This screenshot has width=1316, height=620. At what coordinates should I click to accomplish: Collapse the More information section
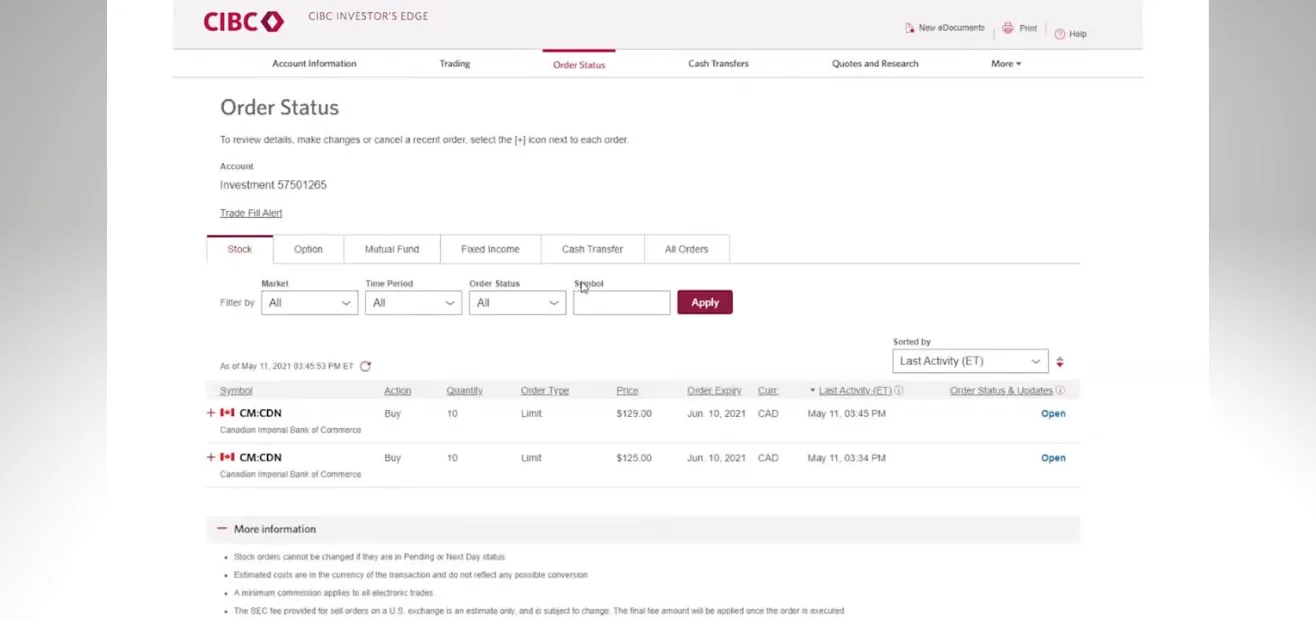[222, 529]
